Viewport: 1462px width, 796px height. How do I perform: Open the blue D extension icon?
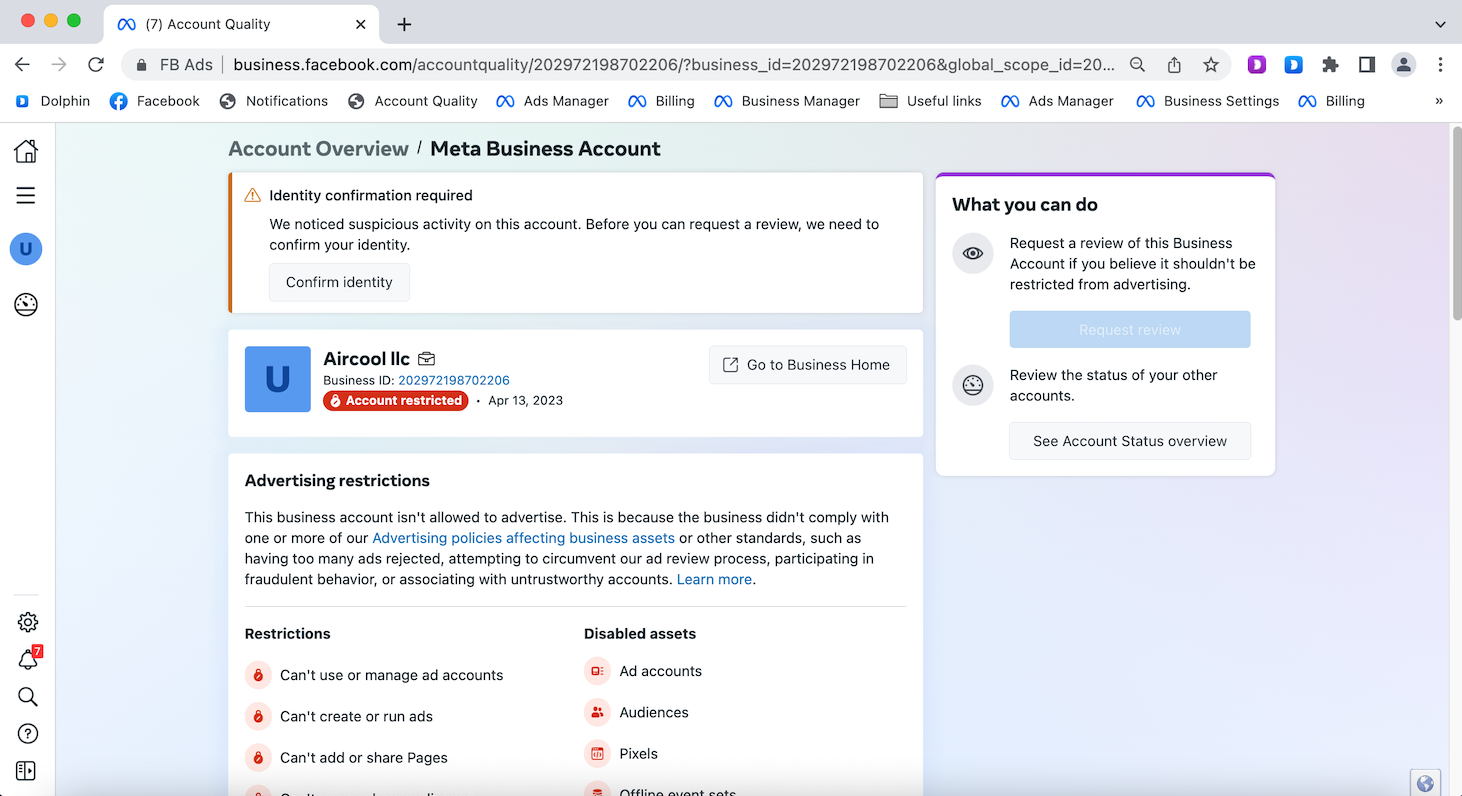[x=1293, y=64]
